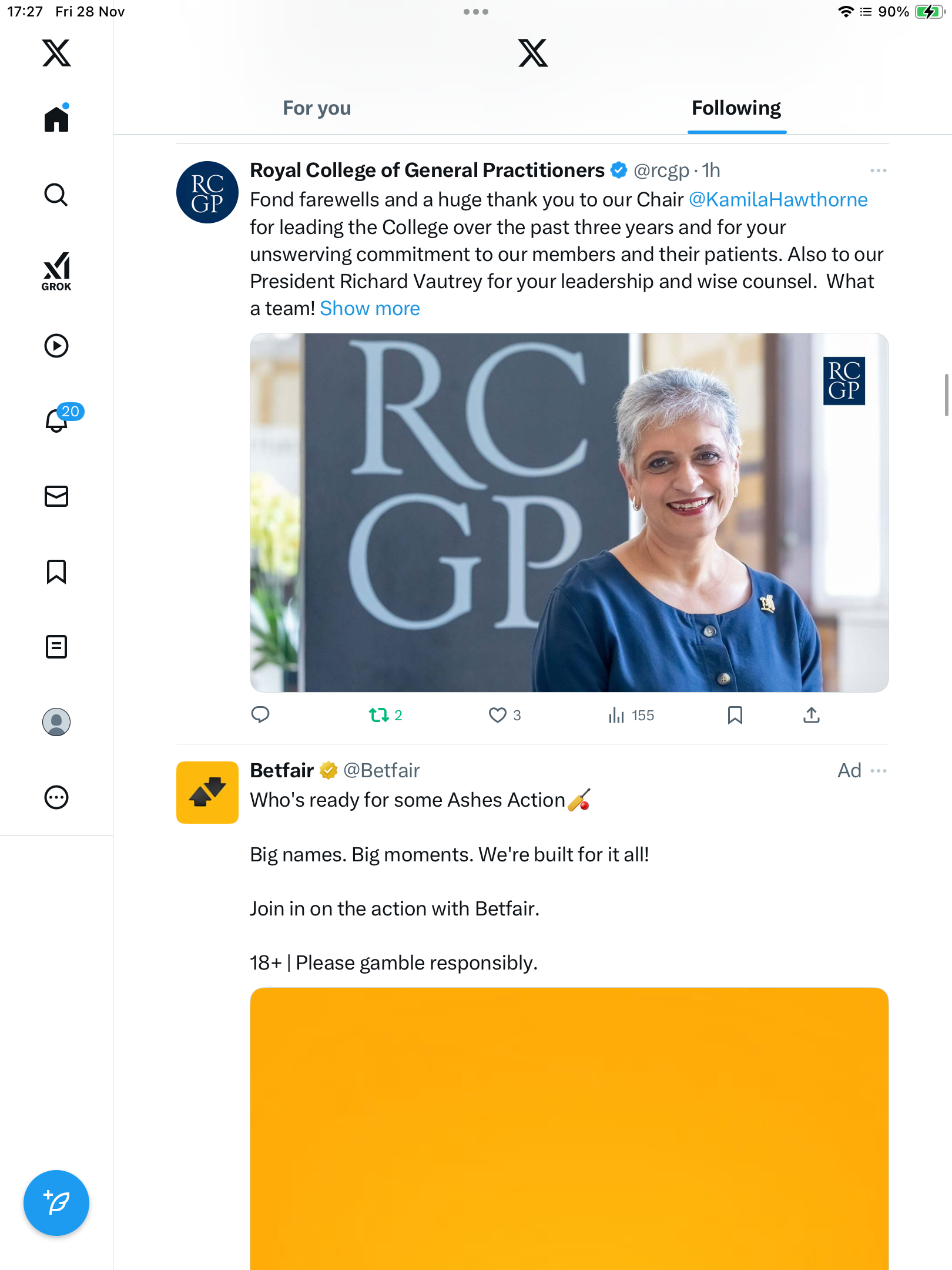Expand tweet with Show more
Viewport: 952px width, 1270px height.
(x=370, y=309)
